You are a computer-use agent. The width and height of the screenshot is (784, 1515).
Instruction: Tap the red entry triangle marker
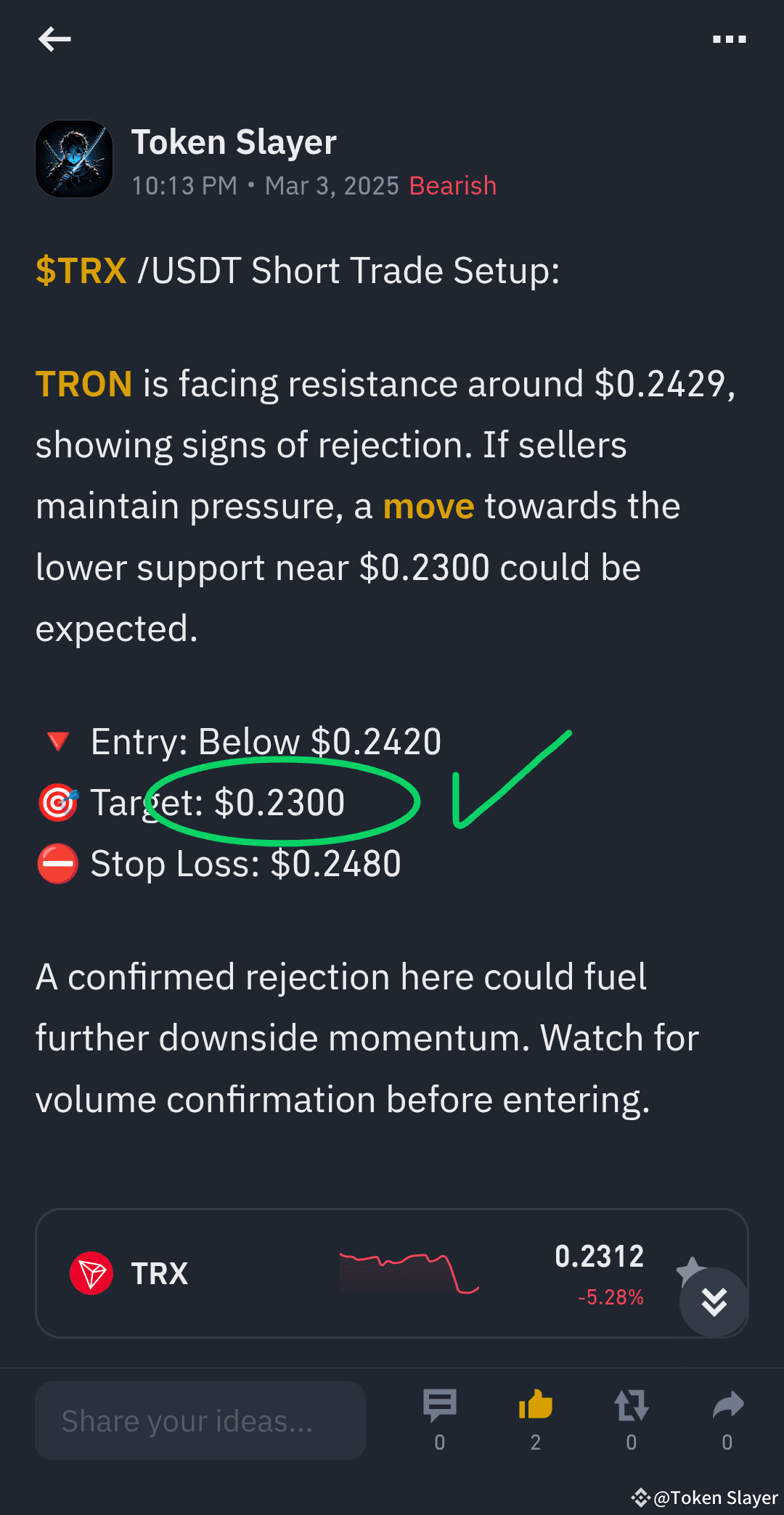click(57, 741)
